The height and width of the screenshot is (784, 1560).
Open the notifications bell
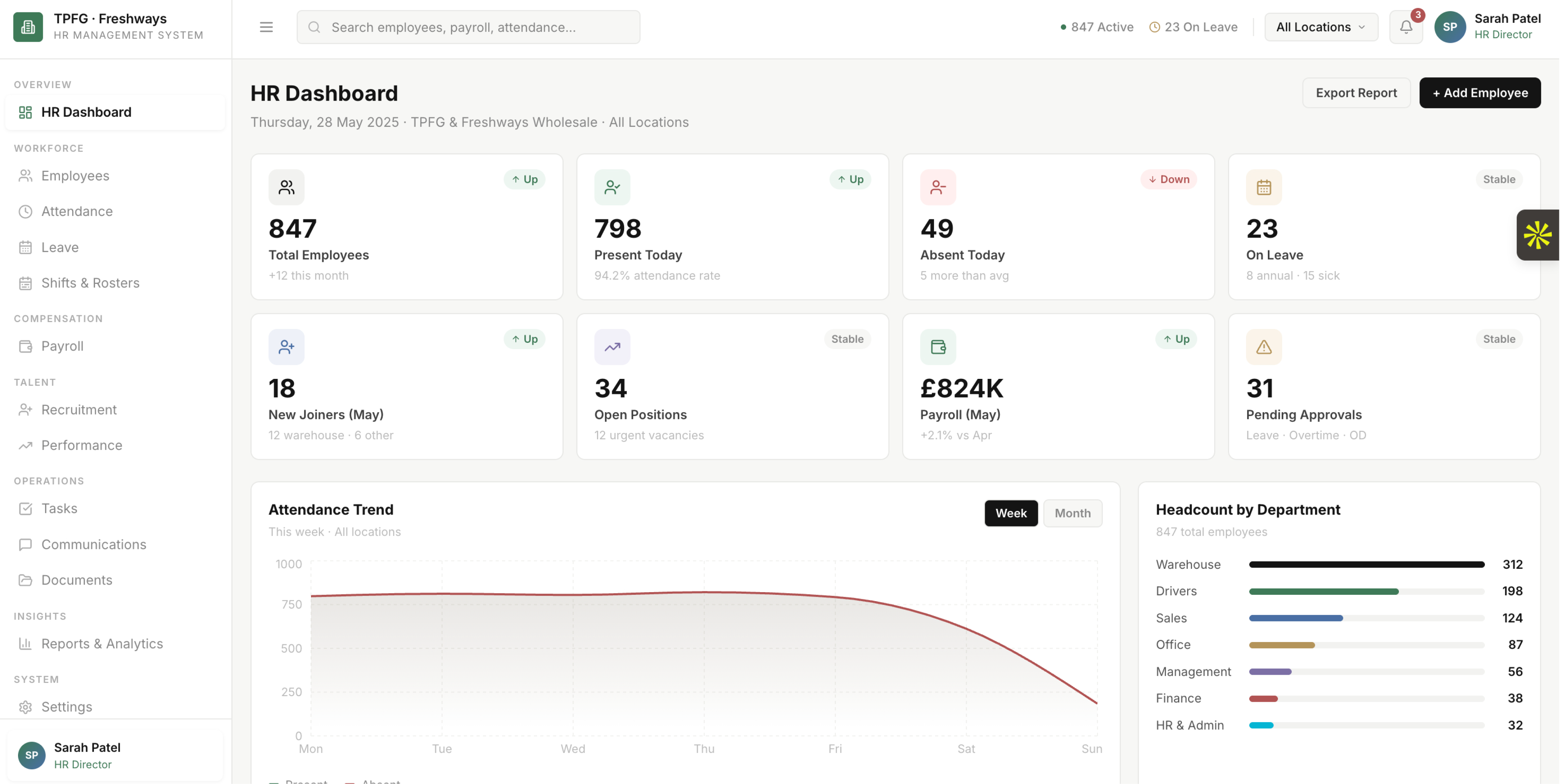point(1406,27)
